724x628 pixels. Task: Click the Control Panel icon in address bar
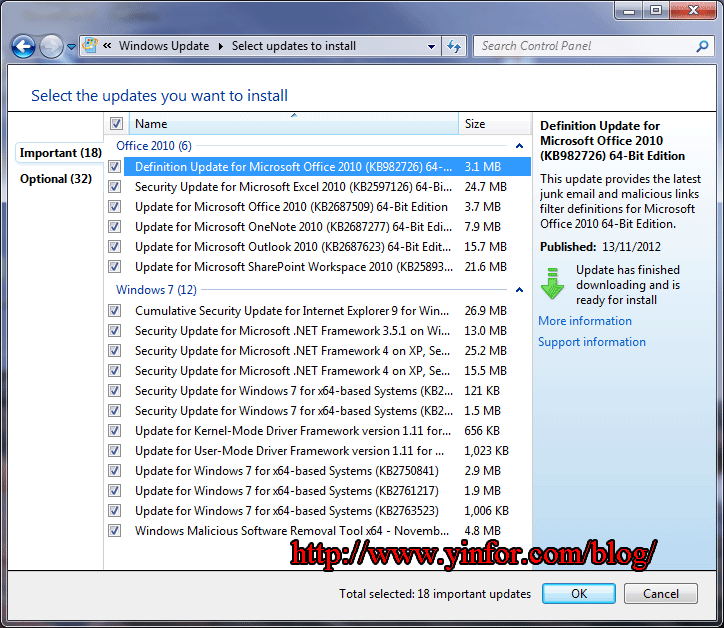pyautogui.click(x=90, y=45)
